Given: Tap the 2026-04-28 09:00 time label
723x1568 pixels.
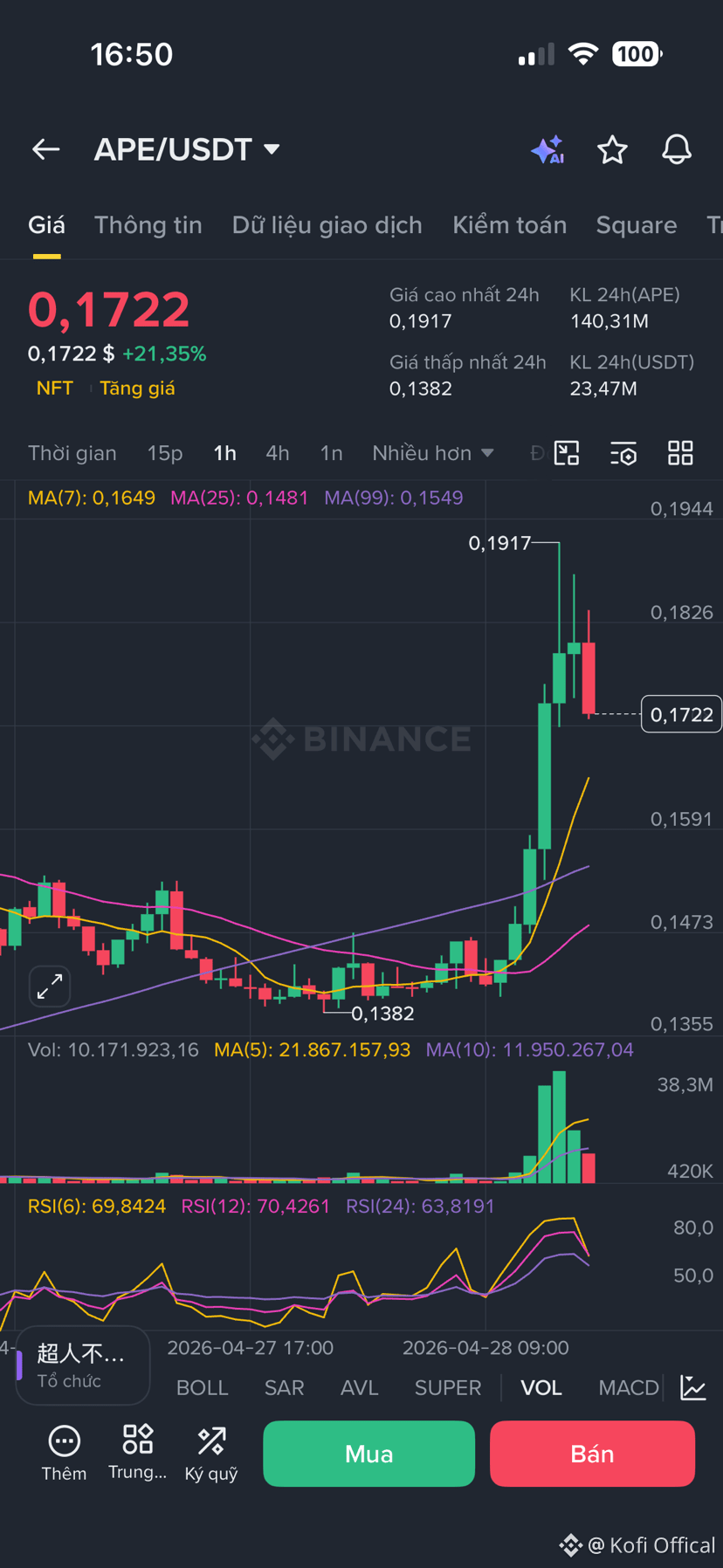Looking at the screenshot, I should (485, 1348).
